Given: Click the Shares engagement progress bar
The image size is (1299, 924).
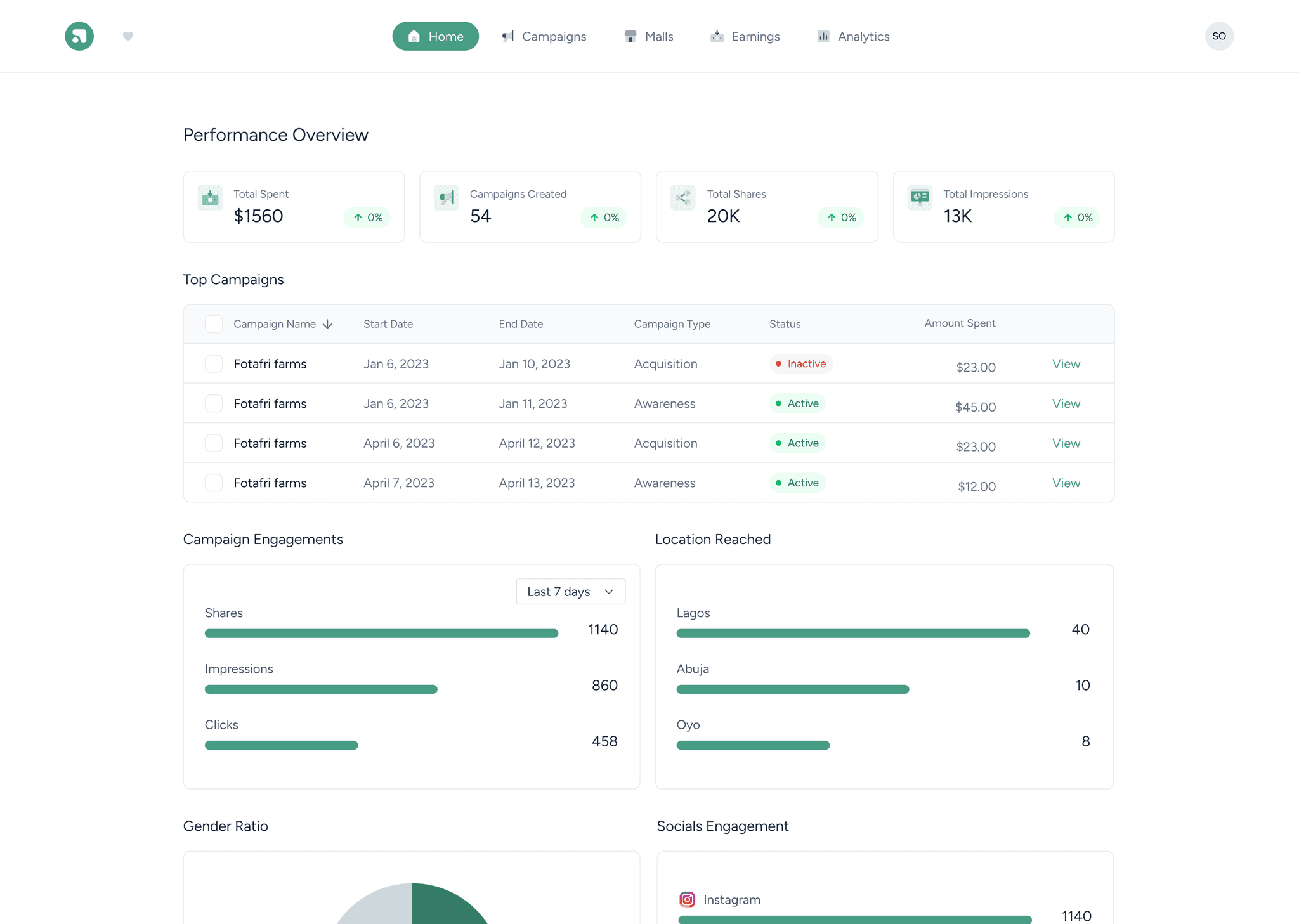Looking at the screenshot, I should pos(381,634).
